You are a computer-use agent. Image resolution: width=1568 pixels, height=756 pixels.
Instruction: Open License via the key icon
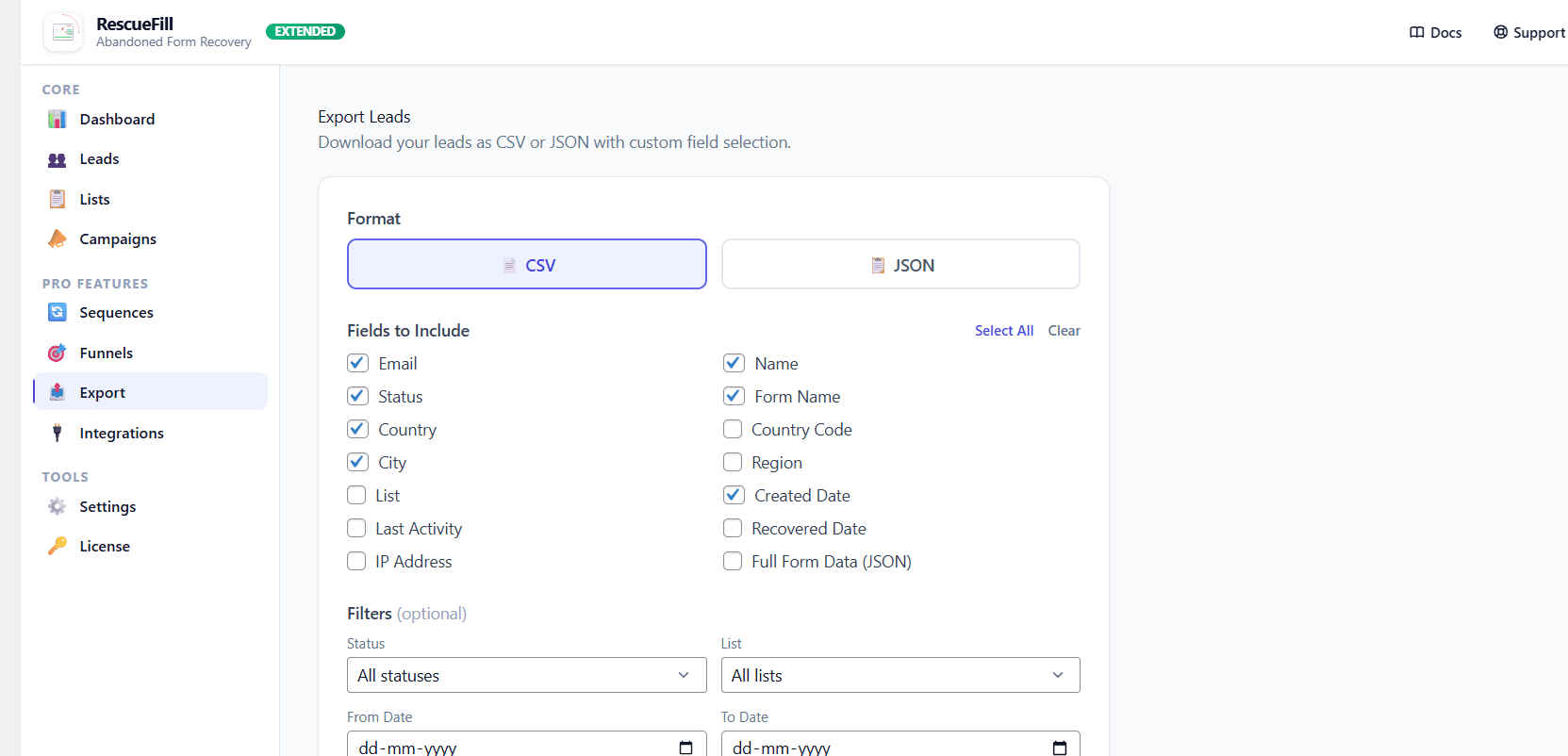pos(57,546)
